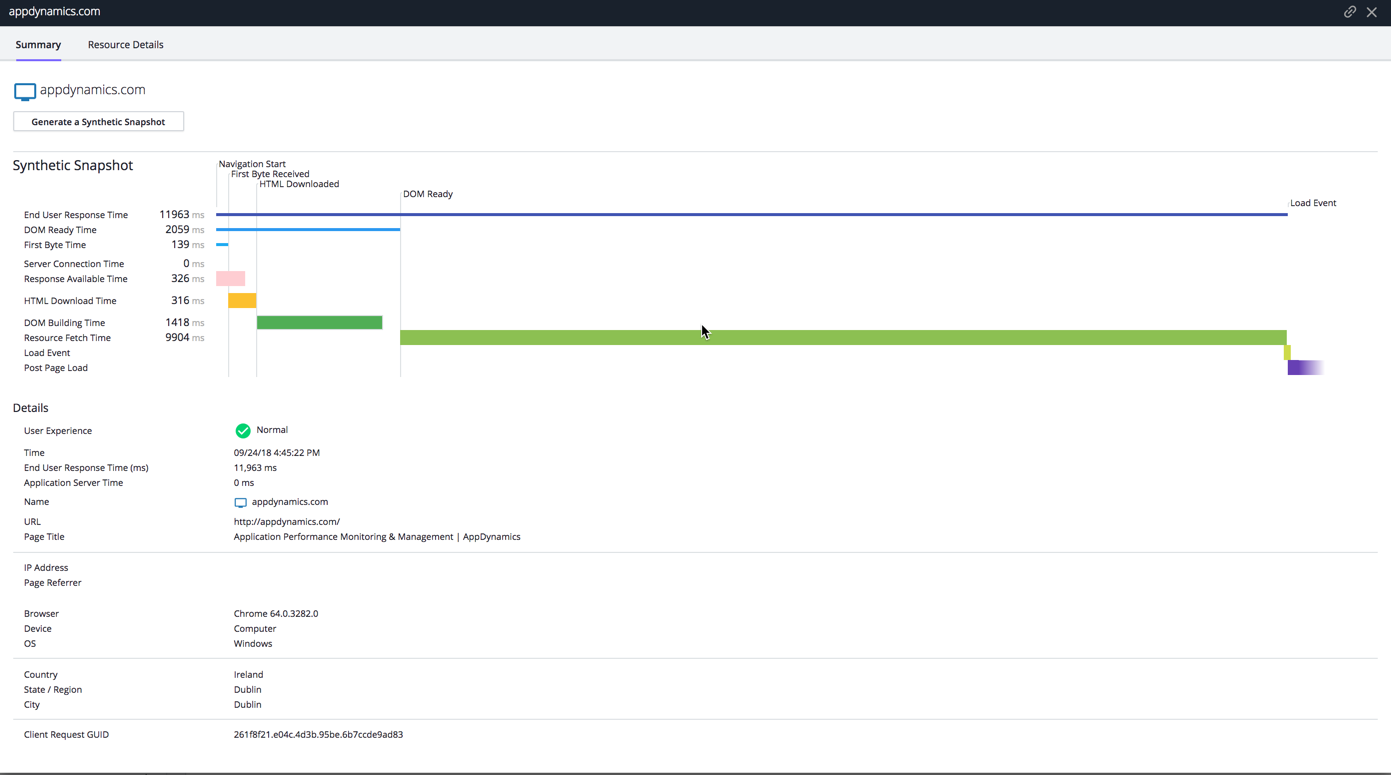This screenshot has height=775, width=1391.
Task: Click the DOM Building Time label
Action: (65, 323)
